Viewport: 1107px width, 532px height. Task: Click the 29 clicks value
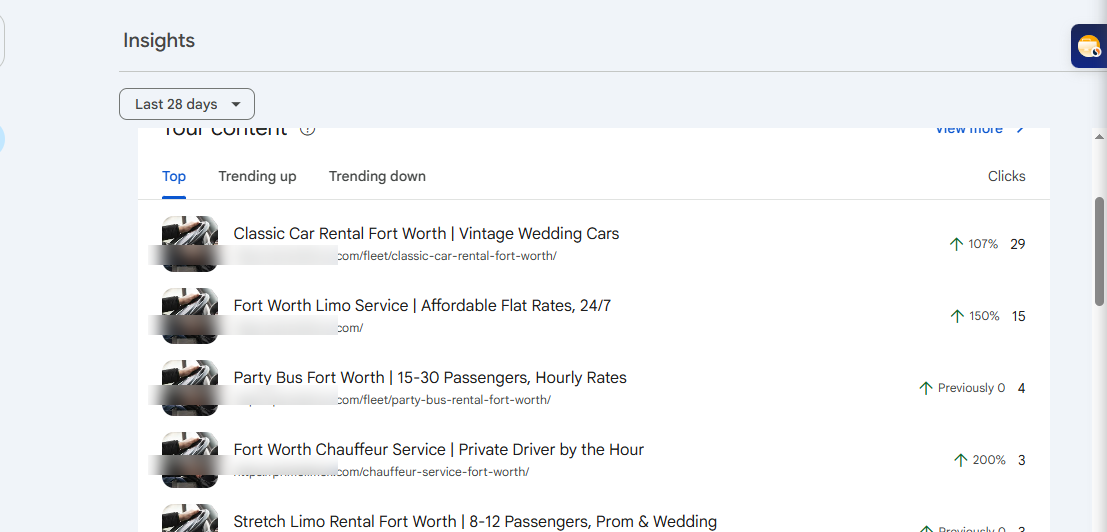click(1017, 244)
